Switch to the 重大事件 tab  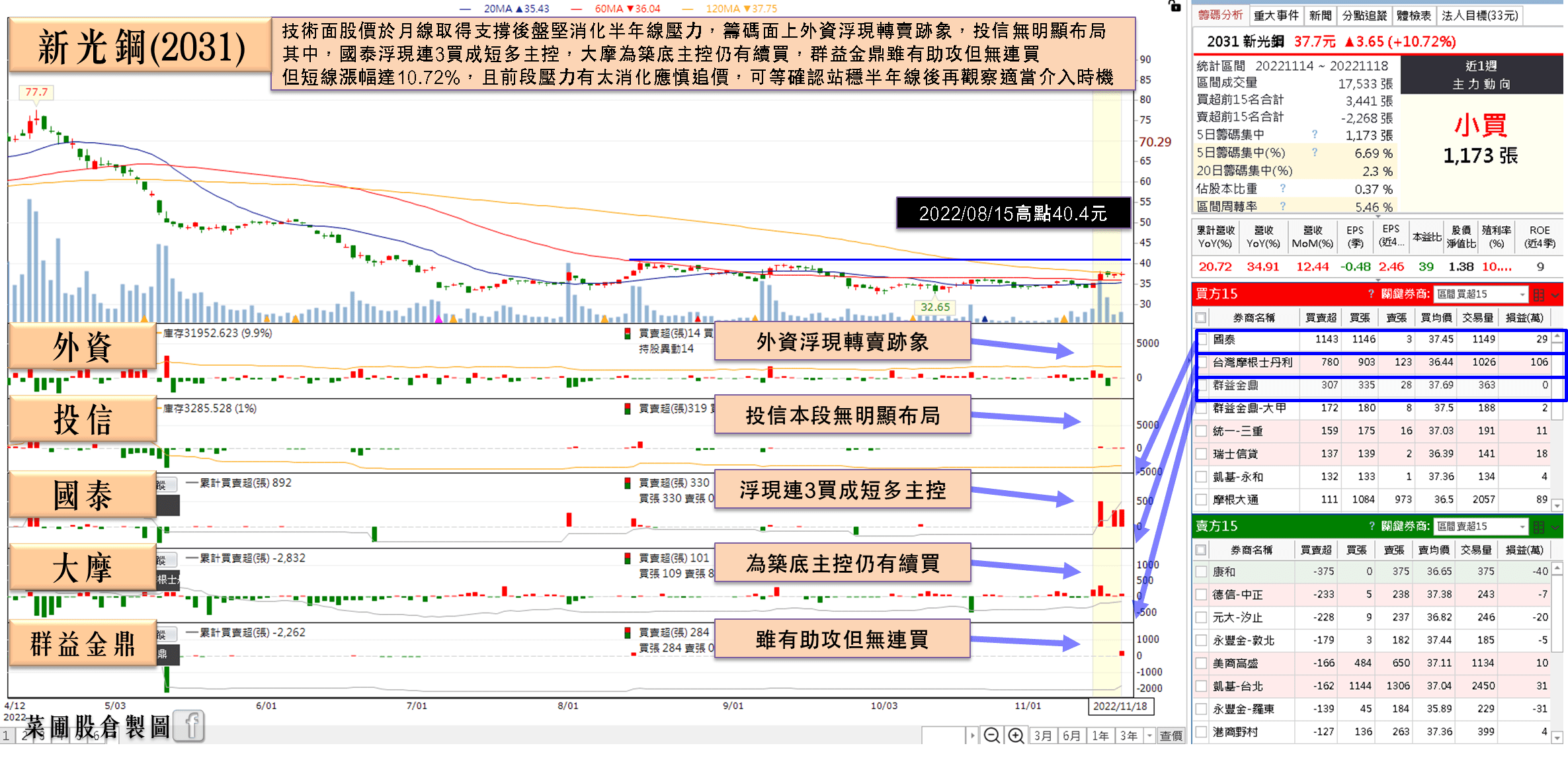1276,15
